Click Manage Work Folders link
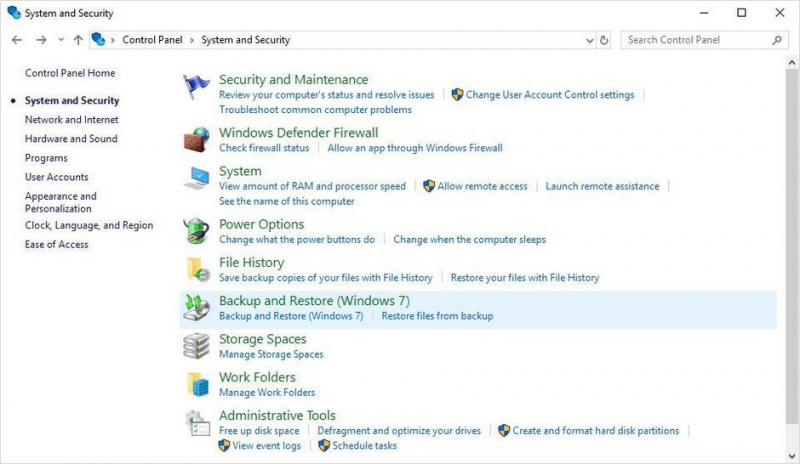This screenshot has height=464, width=800. pyautogui.click(x=267, y=393)
